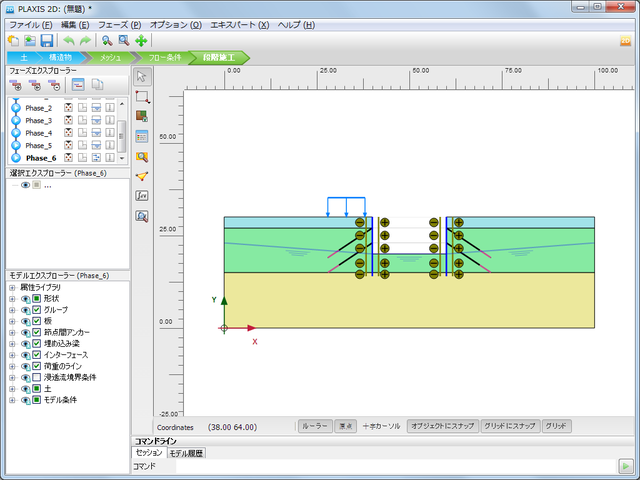Click the preview magnifier tool in side toolbar
This screenshot has height=480, width=640.
(x=142, y=215)
